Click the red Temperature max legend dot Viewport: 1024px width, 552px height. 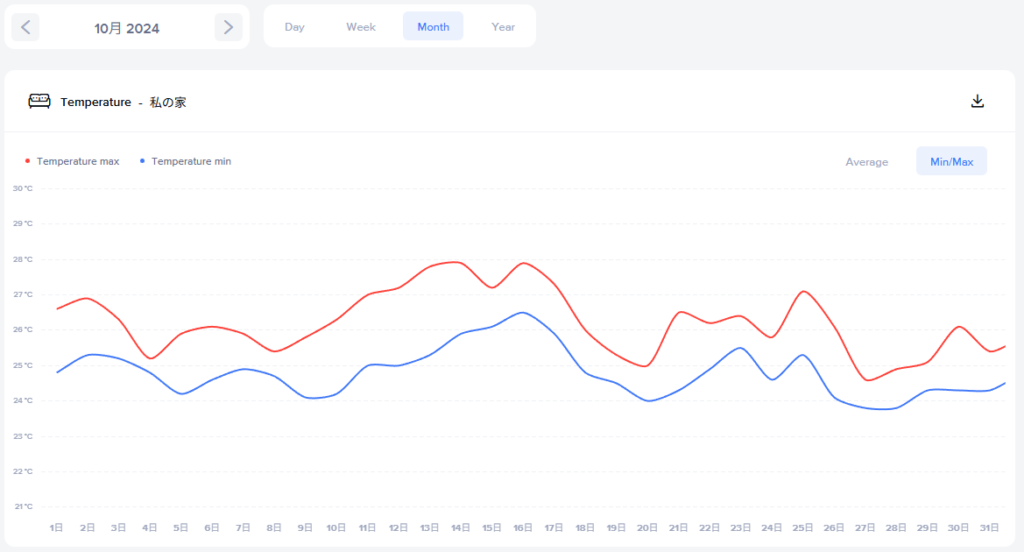27,161
